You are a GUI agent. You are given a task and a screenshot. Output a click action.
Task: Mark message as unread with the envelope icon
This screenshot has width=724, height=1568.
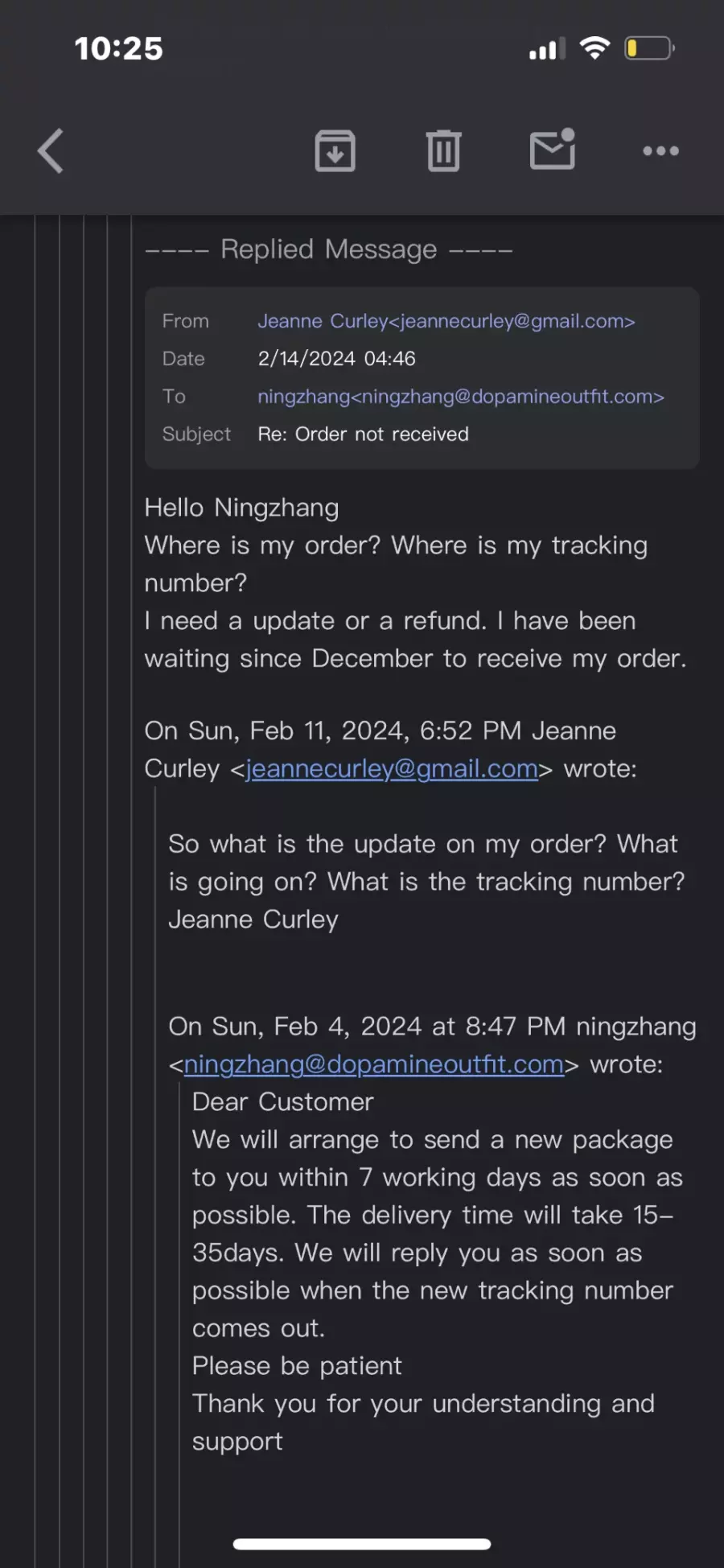point(553,149)
